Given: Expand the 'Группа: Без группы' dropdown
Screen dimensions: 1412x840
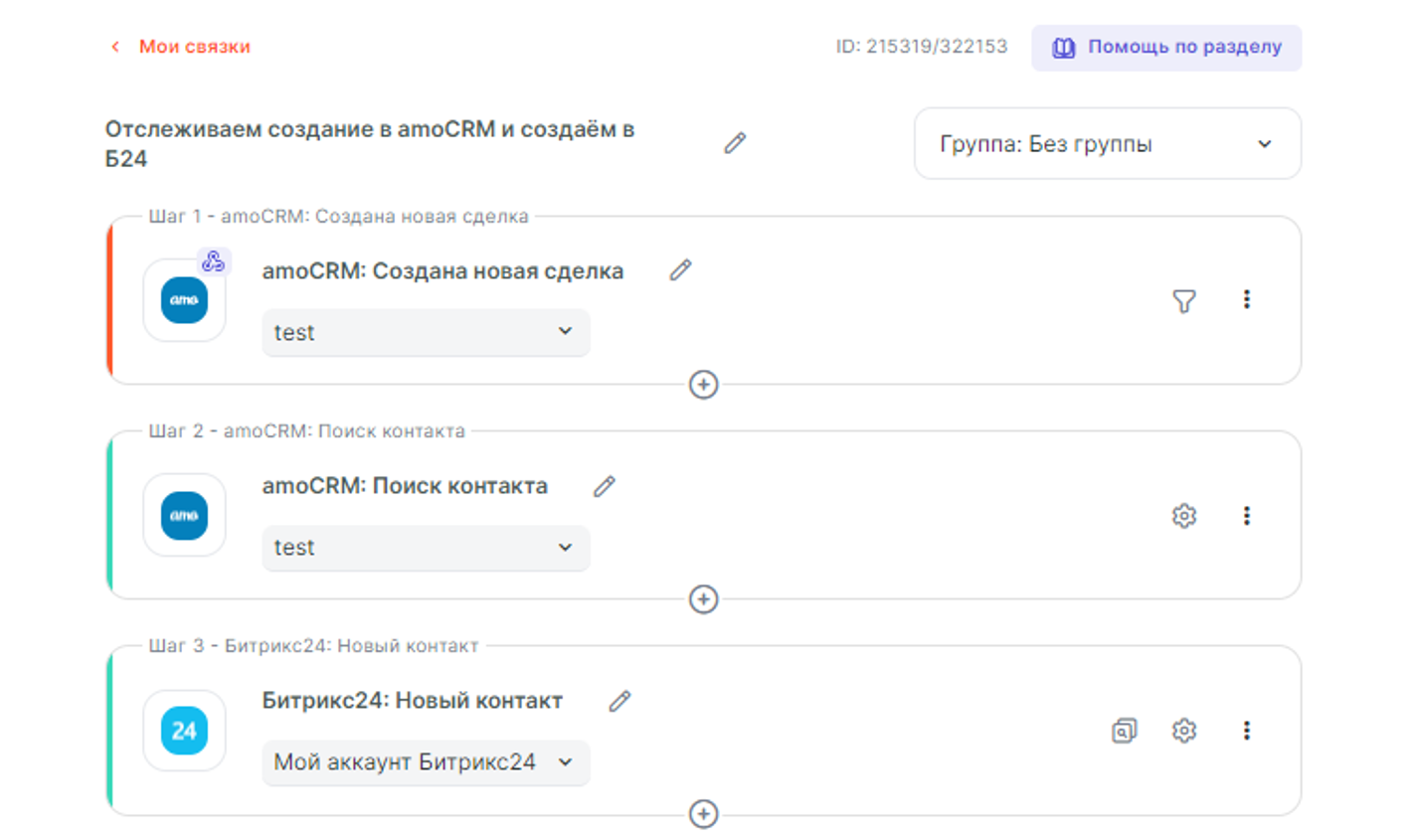Looking at the screenshot, I should [x=1107, y=144].
